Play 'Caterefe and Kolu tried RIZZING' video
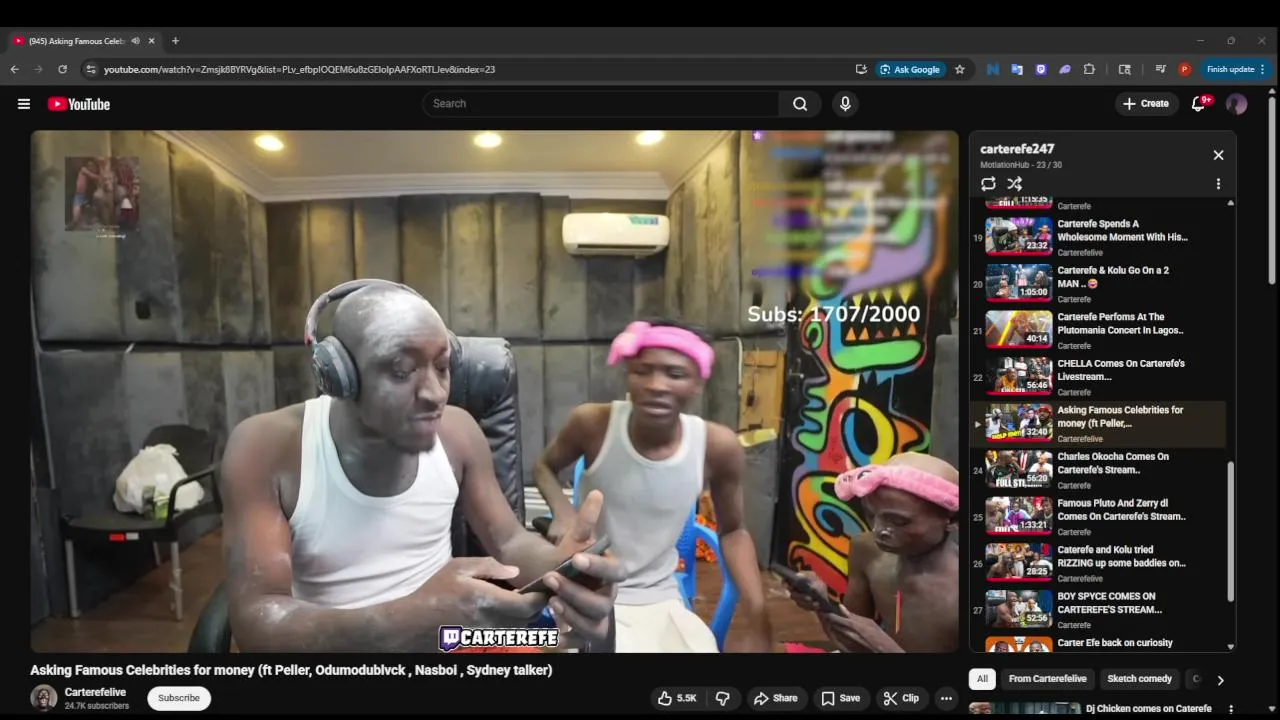The width and height of the screenshot is (1280, 720). [x=1098, y=563]
